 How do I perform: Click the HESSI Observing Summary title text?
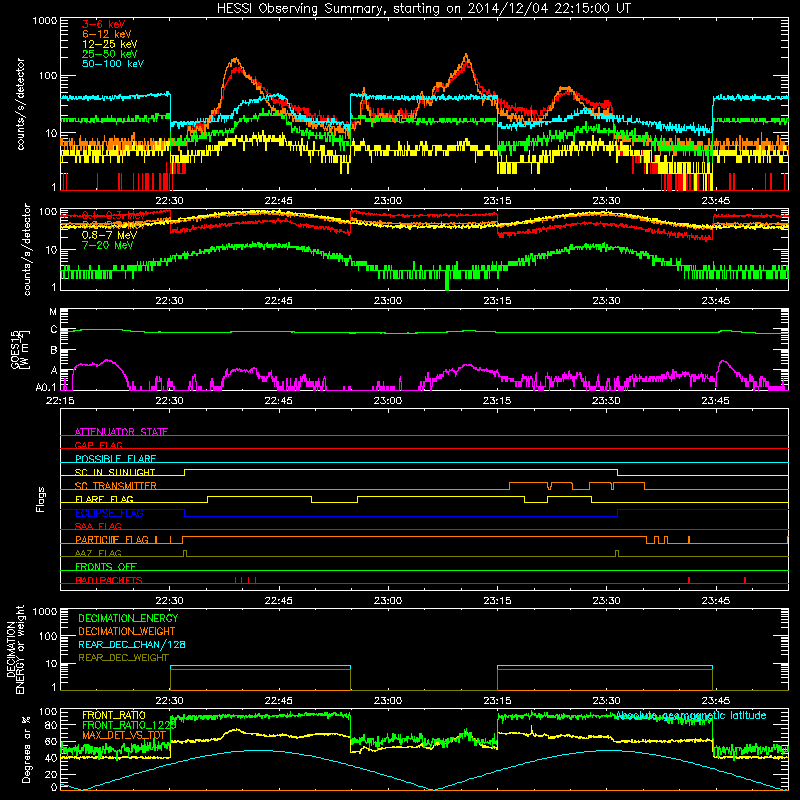point(424,9)
